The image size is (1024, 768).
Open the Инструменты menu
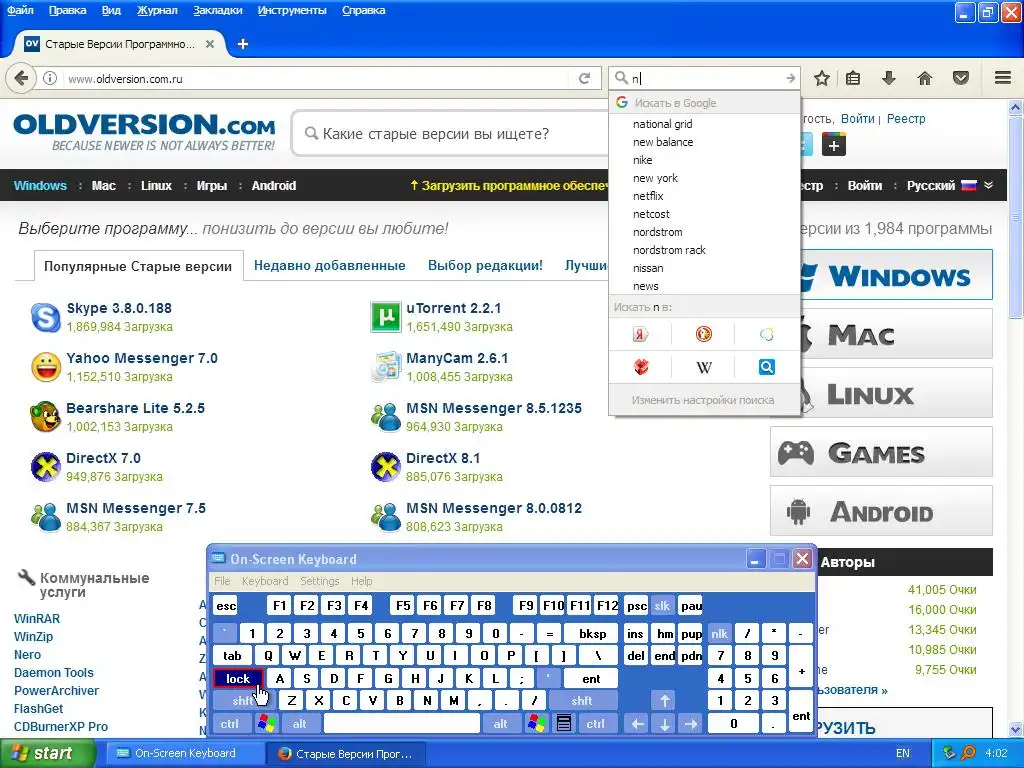point(292,10)
